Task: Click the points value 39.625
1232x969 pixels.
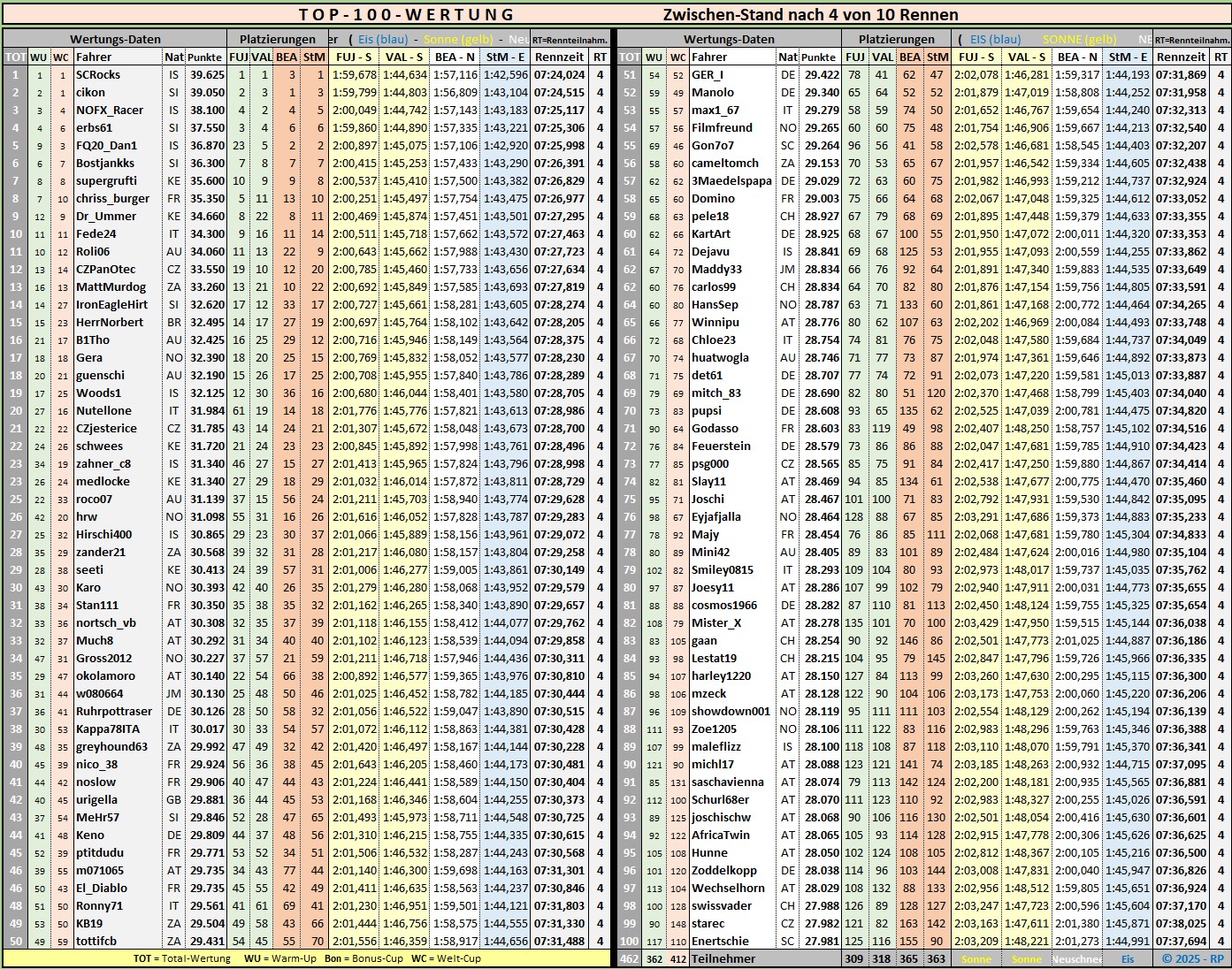Action: 207,75
